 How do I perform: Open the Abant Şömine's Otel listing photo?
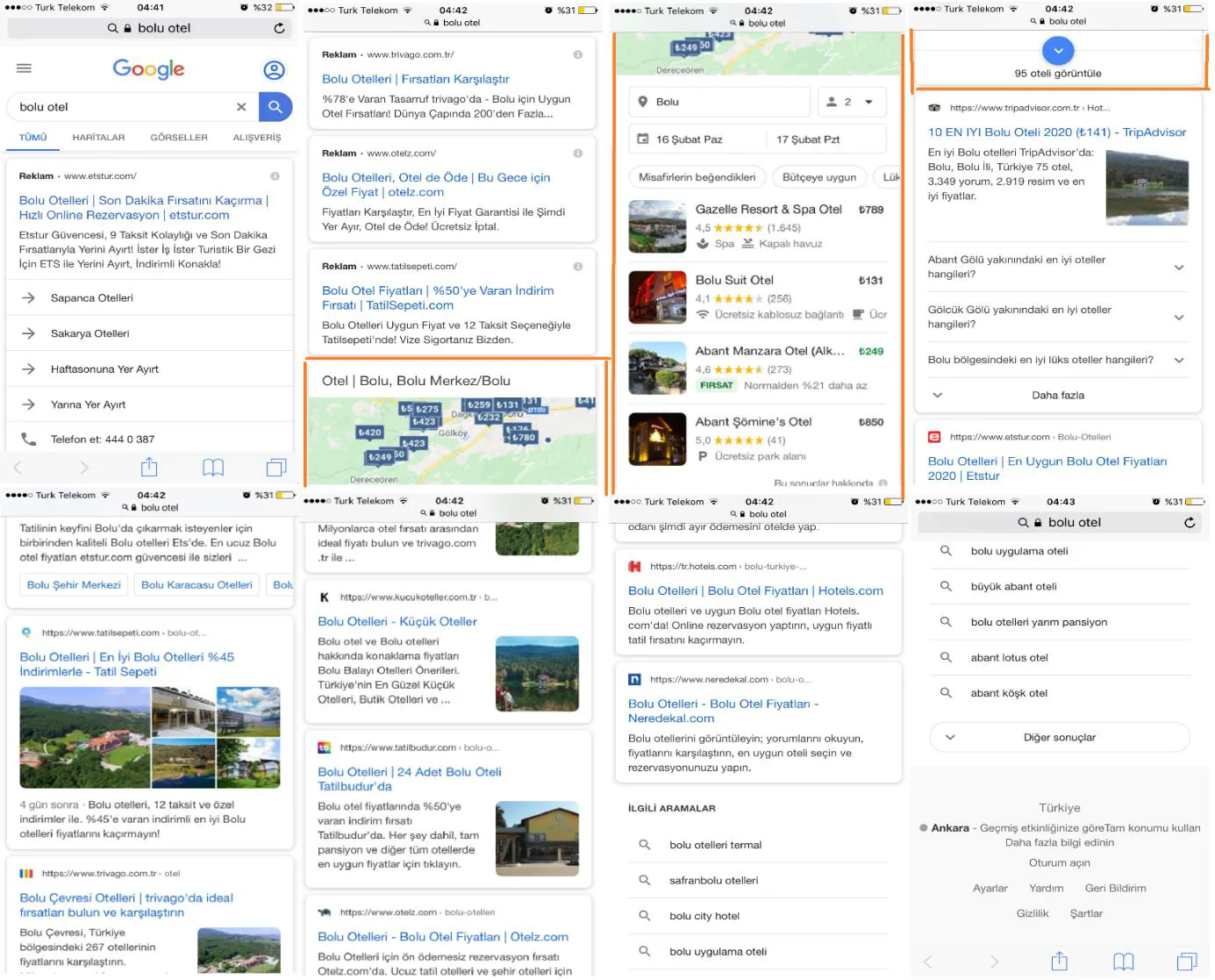[x=657, y=439]
